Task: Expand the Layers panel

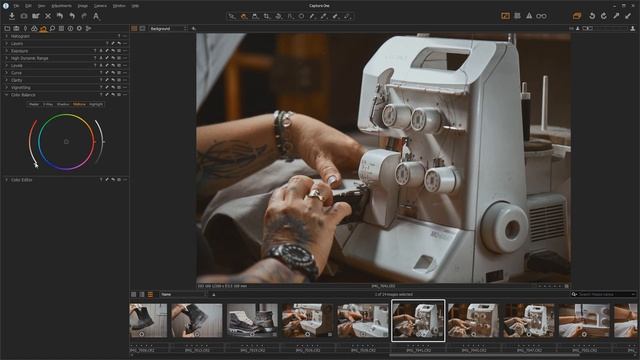Action: 7,44
